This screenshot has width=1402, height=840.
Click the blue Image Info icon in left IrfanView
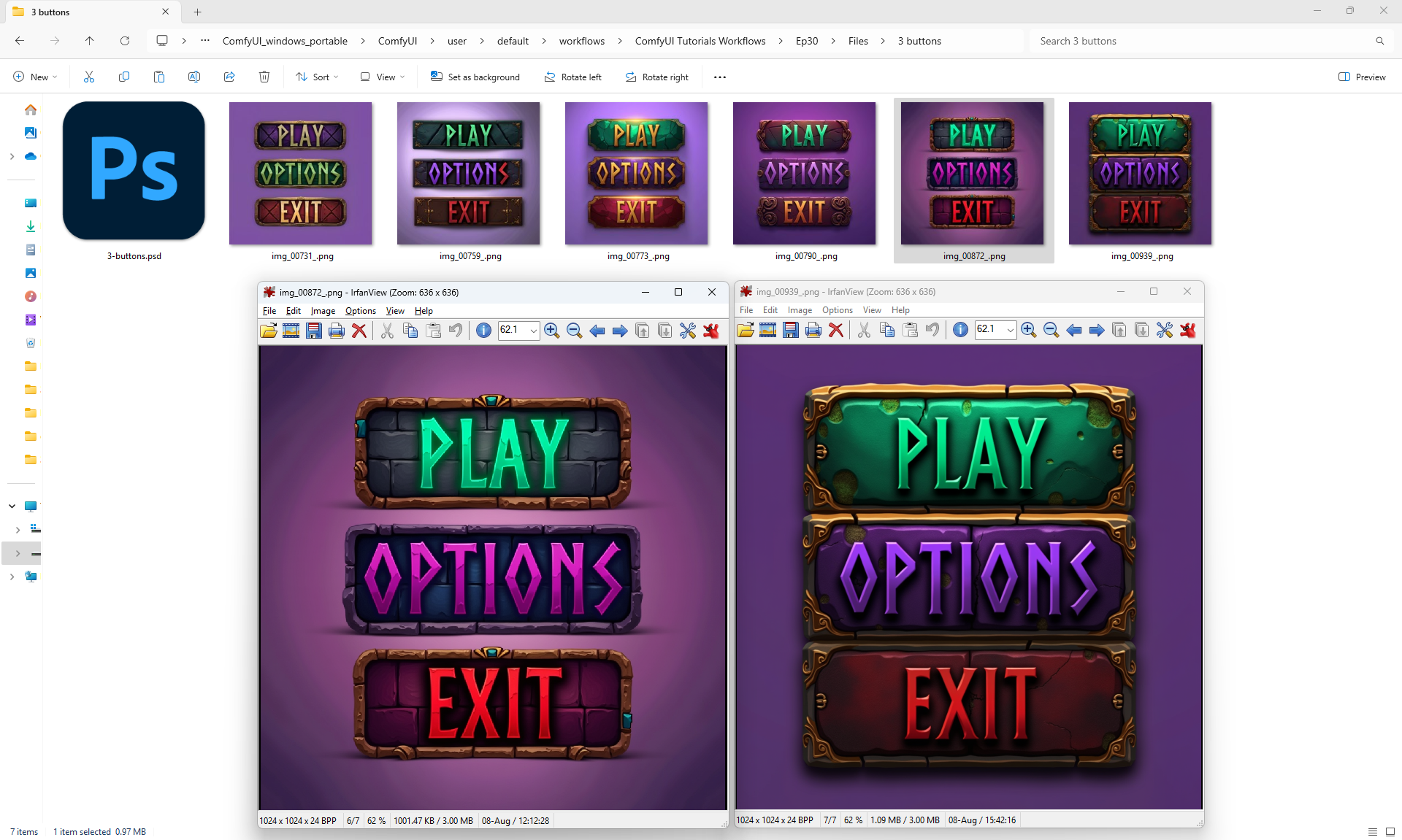(483, 331)
